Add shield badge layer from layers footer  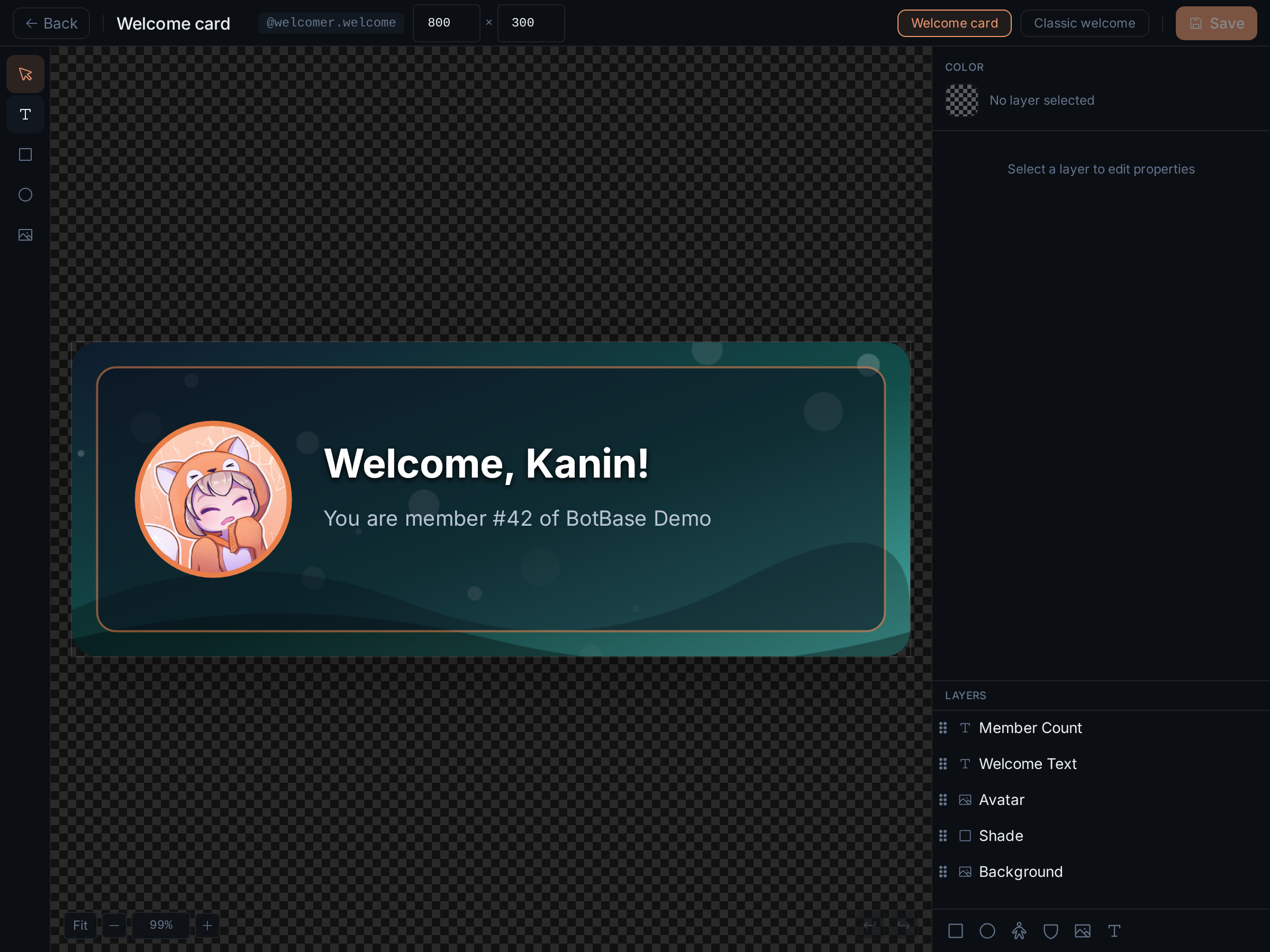(x=1051, y=931)
